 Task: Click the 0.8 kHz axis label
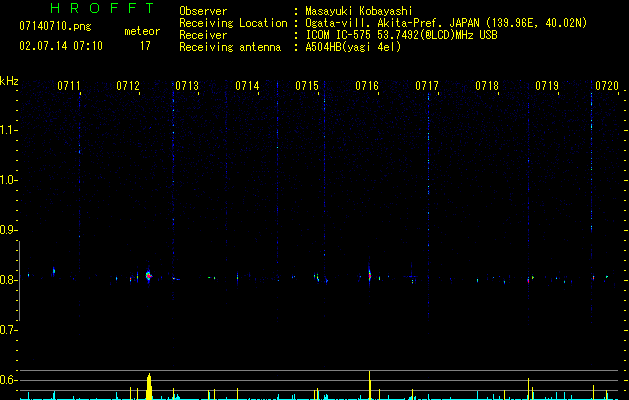pos(8,280)
